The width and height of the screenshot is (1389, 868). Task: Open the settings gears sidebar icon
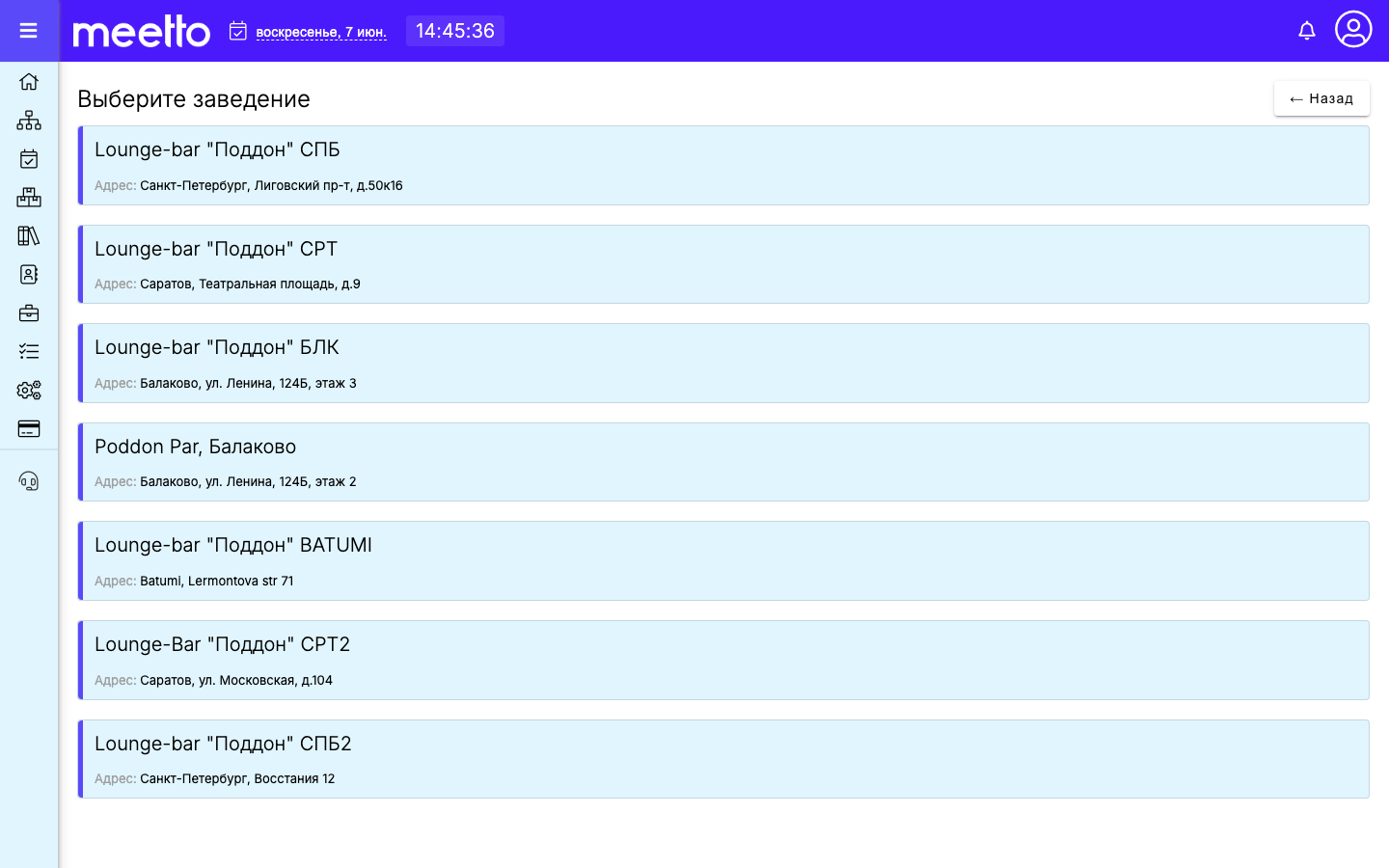29,391
